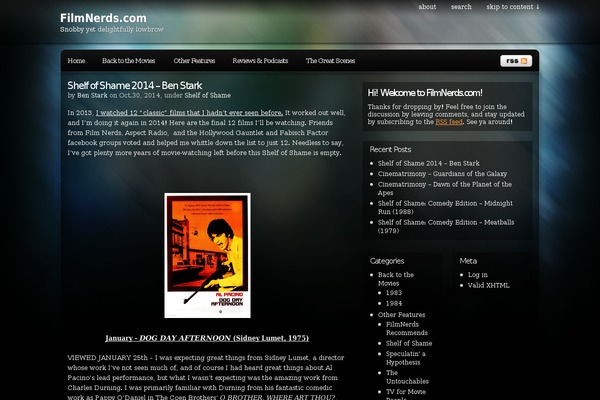Open the 1983 subcategory
The height and width of the screenshot is (400, 600).
coord(394,292)
